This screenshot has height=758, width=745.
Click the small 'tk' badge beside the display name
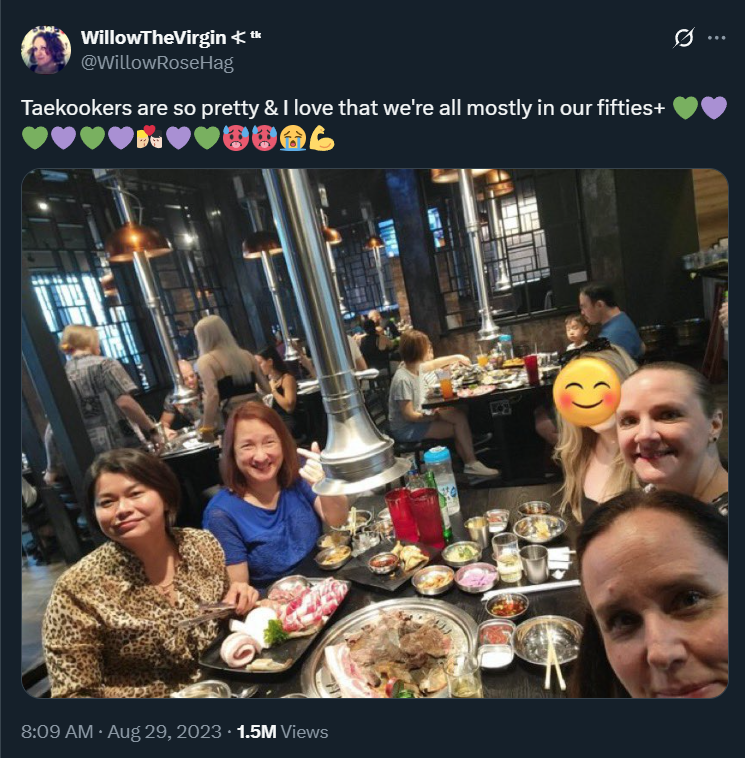click(x=256, y=35)
